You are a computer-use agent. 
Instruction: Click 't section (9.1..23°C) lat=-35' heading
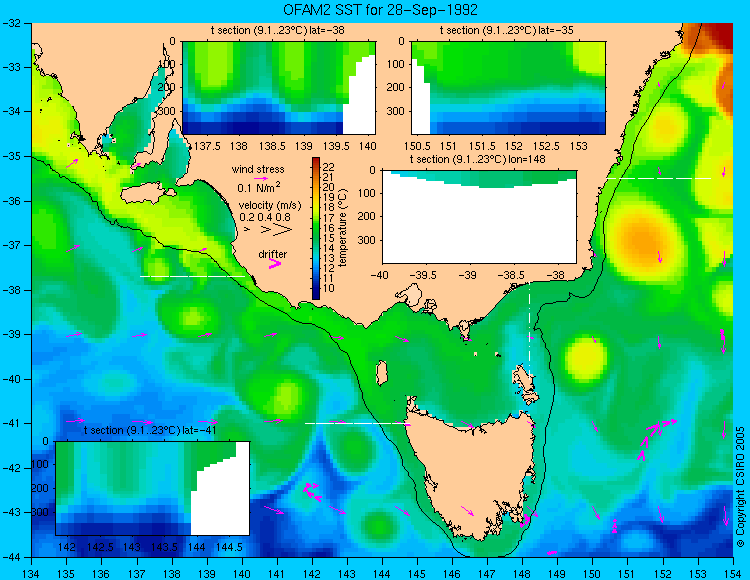507,31
